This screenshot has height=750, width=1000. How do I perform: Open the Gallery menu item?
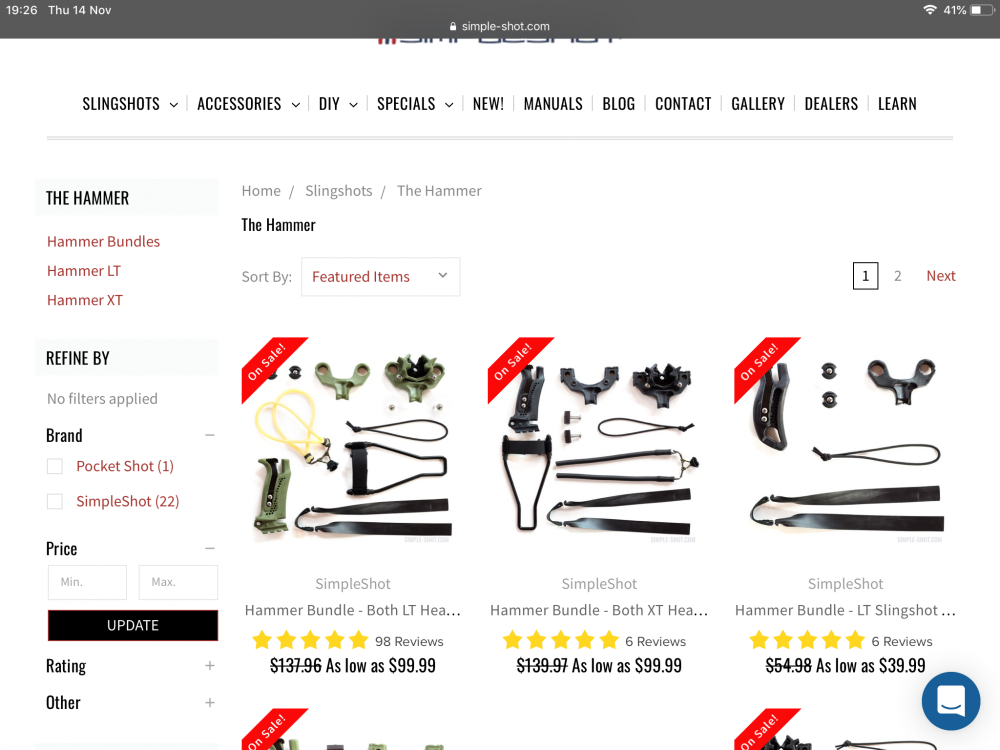tap(758, 104)
